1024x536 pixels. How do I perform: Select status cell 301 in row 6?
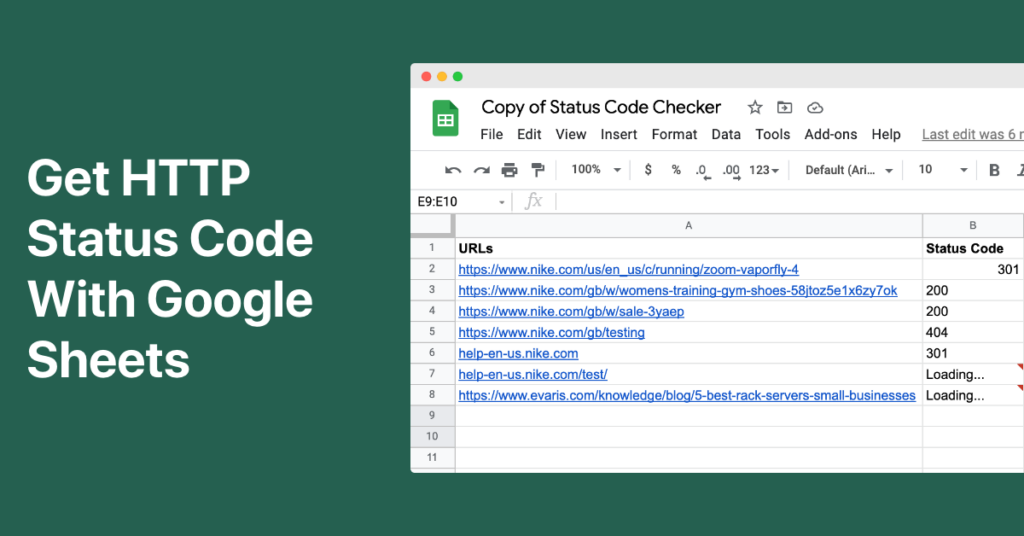click(973, 353)
